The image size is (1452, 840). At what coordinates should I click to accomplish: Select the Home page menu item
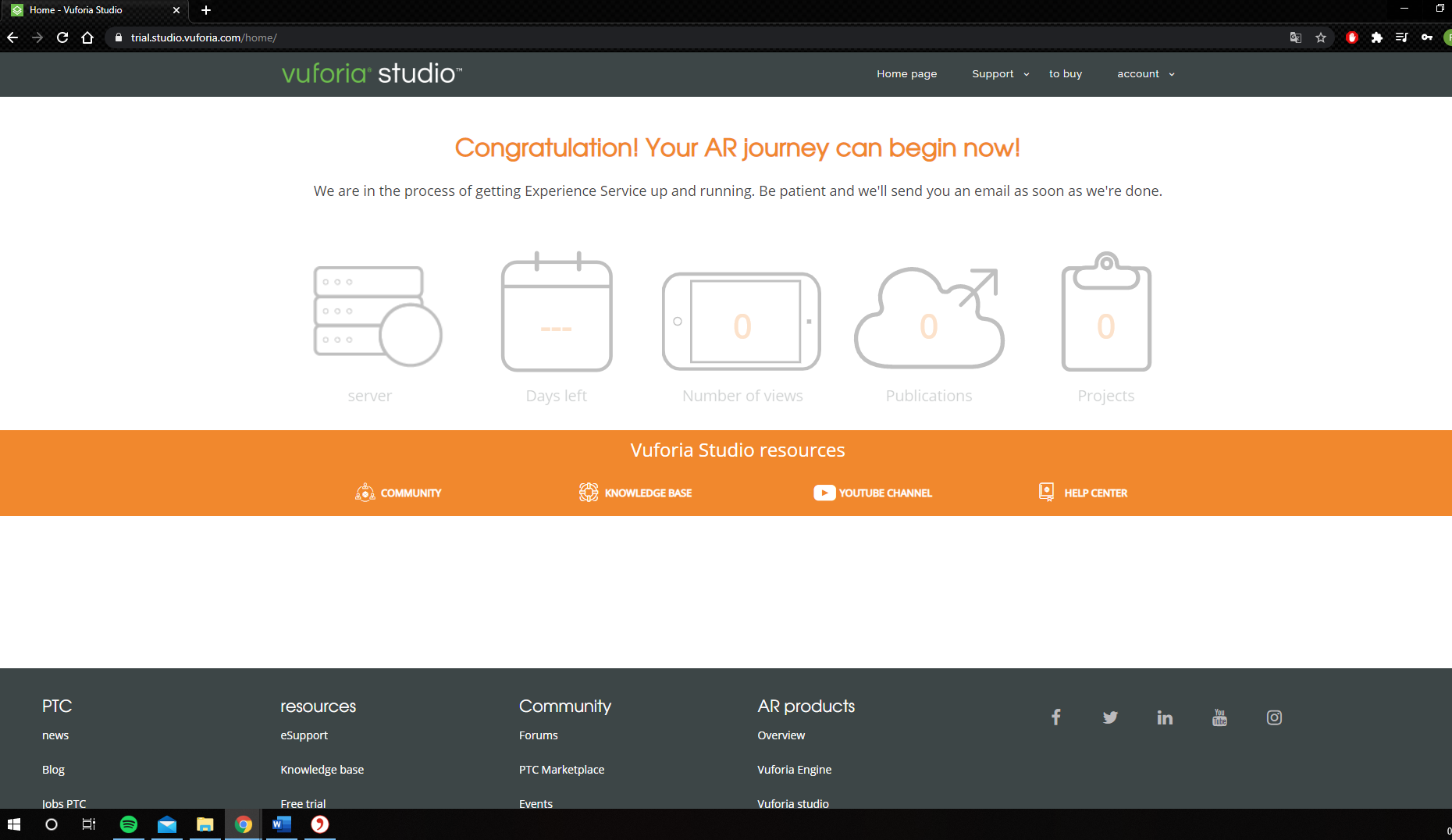click(906, 73)
